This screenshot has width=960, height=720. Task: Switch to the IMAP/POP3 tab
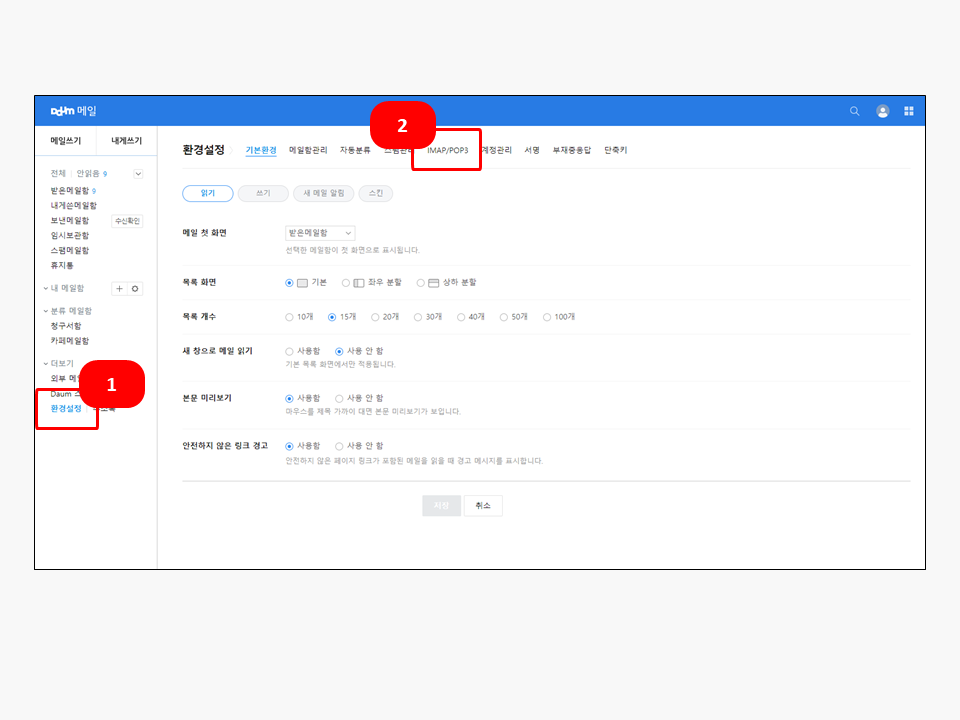pyautogui.click(x=447, y=150)
